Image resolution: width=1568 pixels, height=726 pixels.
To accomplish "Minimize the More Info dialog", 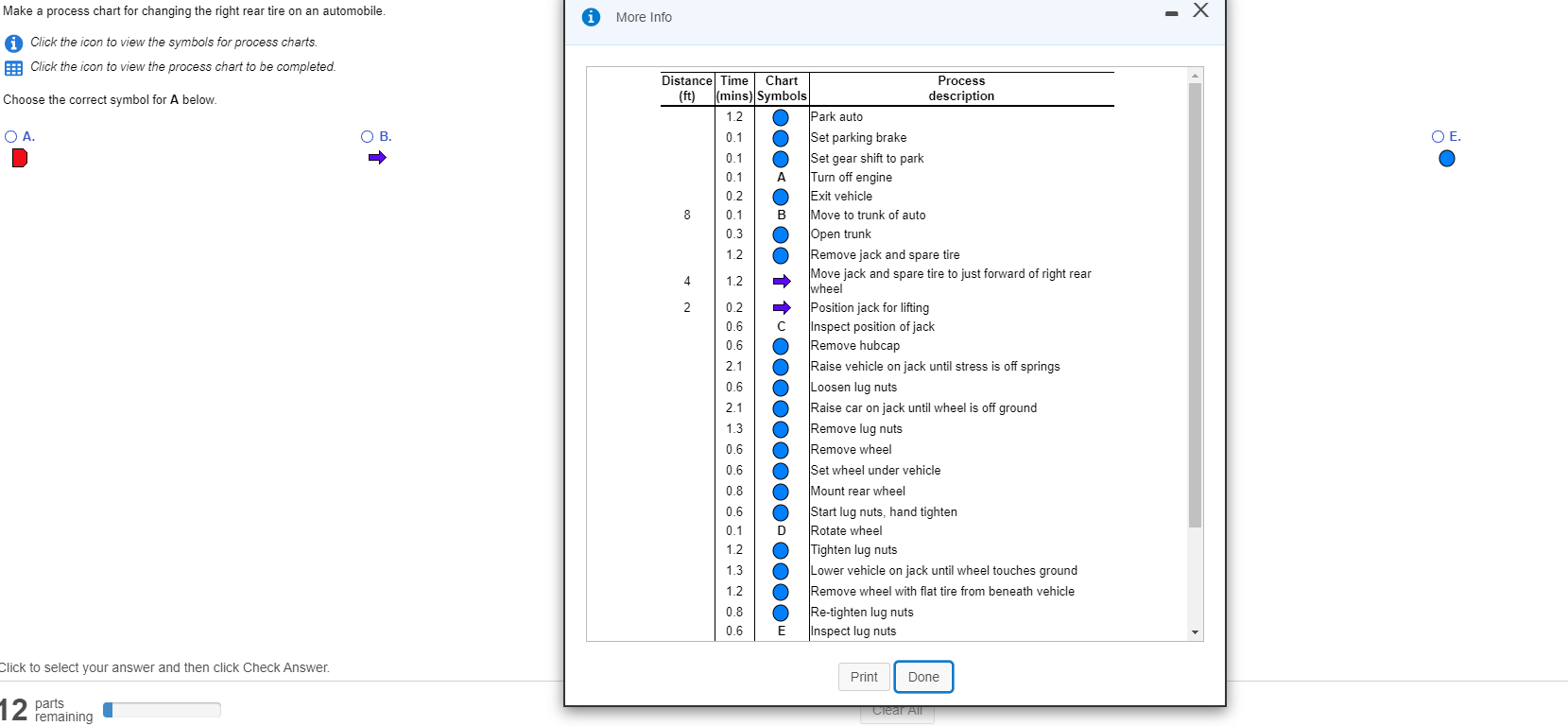I will [1172, 13].
